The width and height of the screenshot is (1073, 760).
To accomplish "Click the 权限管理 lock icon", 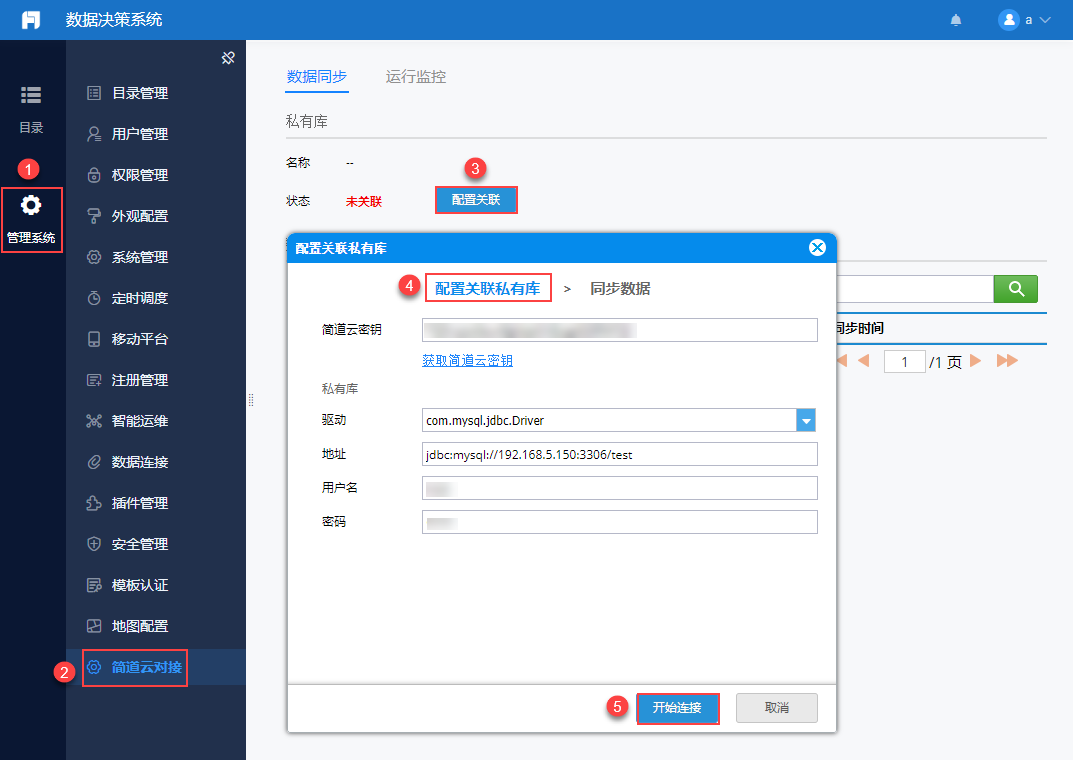I will point(94,175).
